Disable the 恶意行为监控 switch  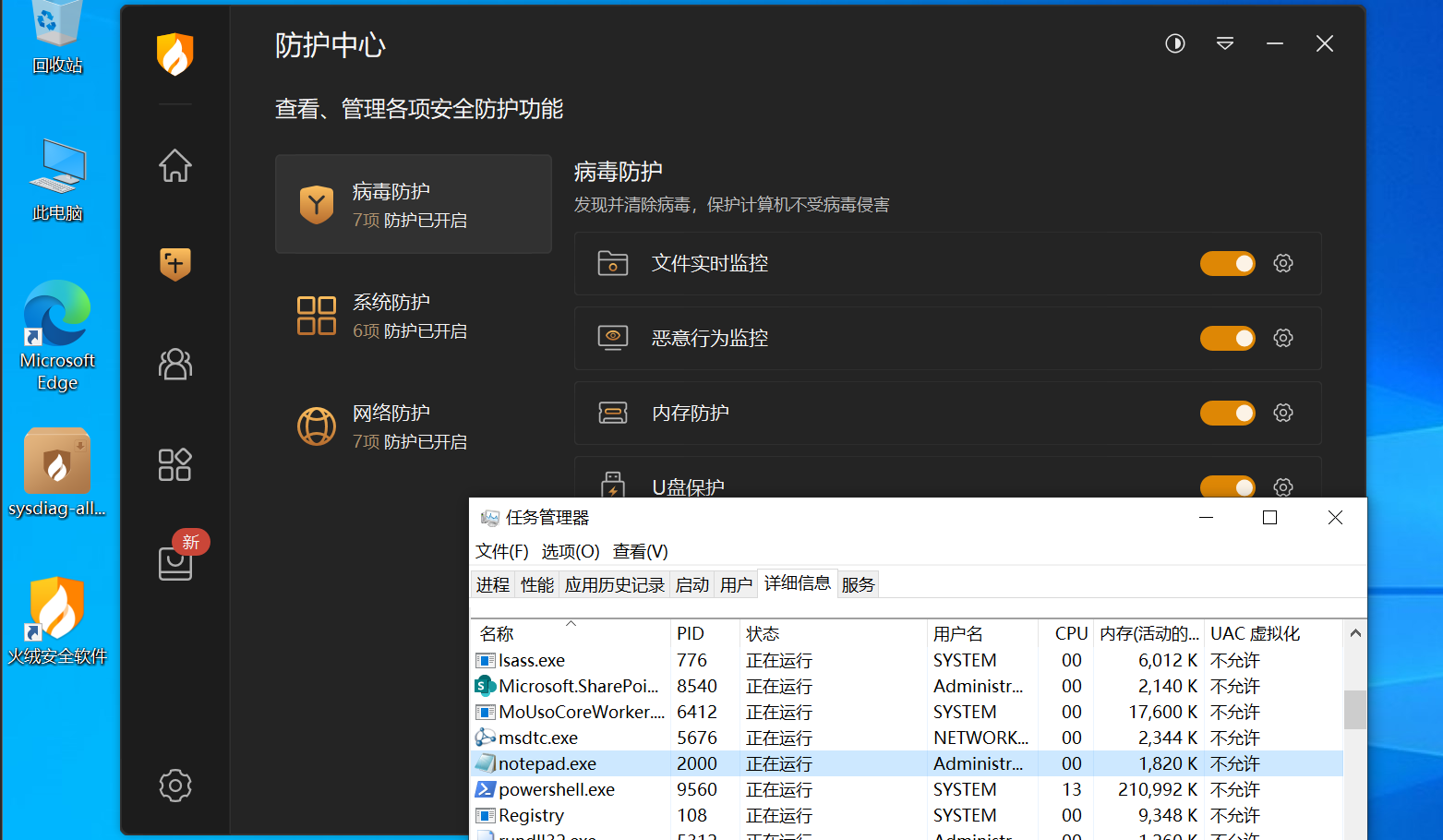tap(1227, 339)
